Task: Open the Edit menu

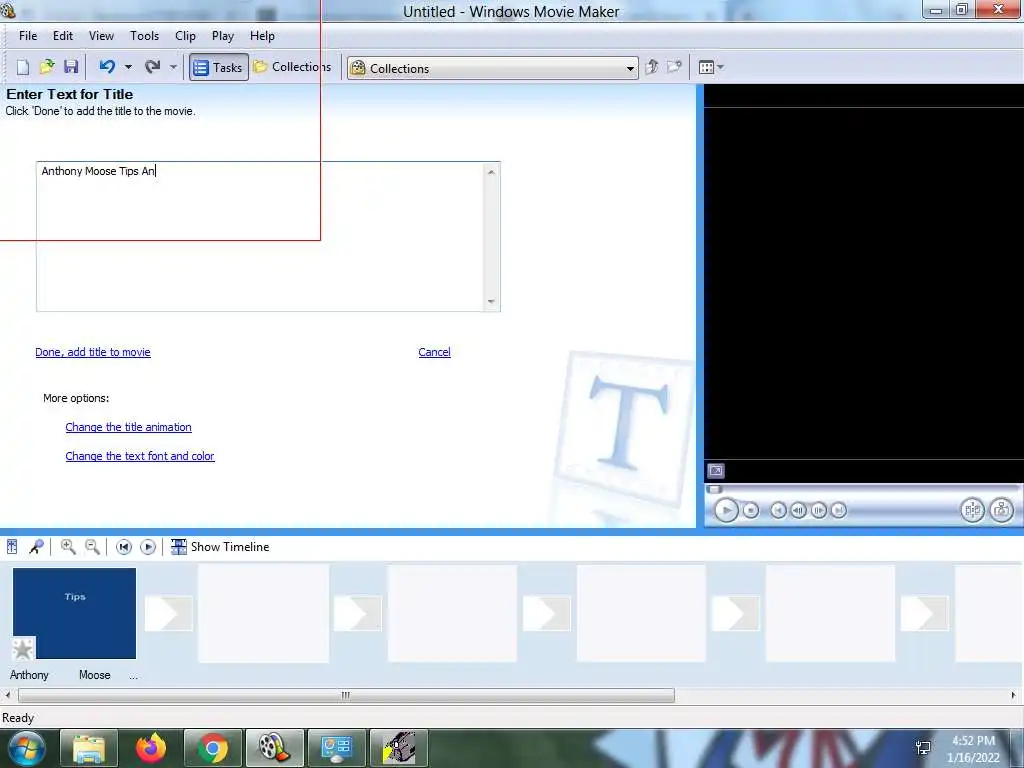Action: point(63,36)
